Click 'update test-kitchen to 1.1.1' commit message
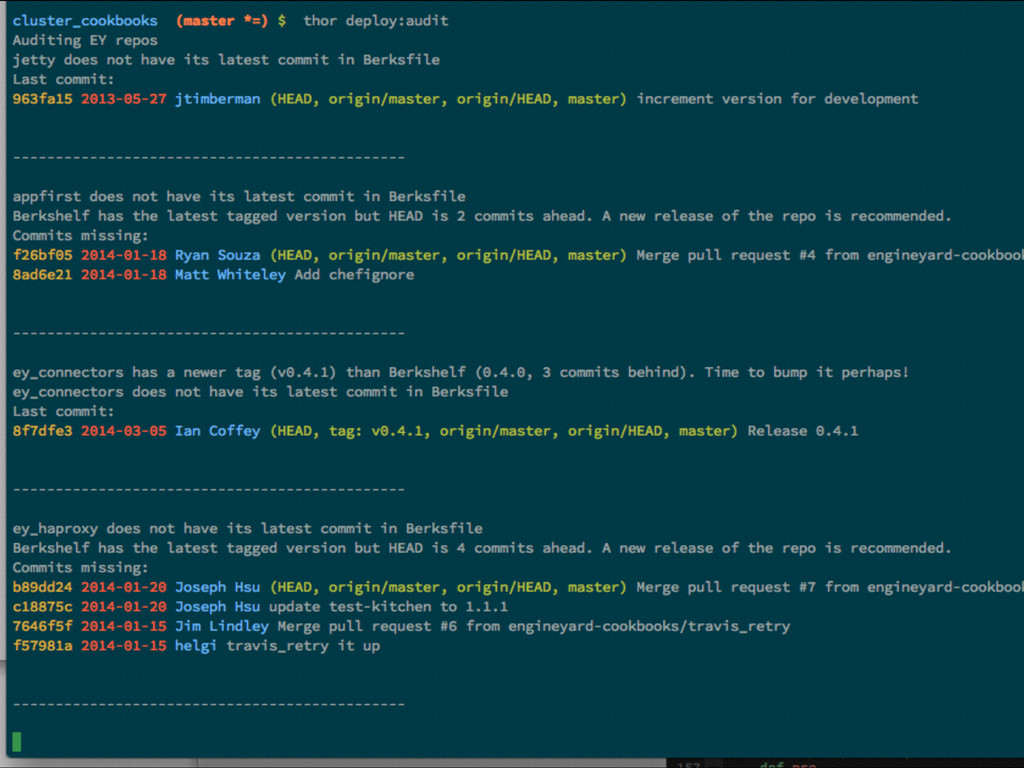 pos(388,607)
